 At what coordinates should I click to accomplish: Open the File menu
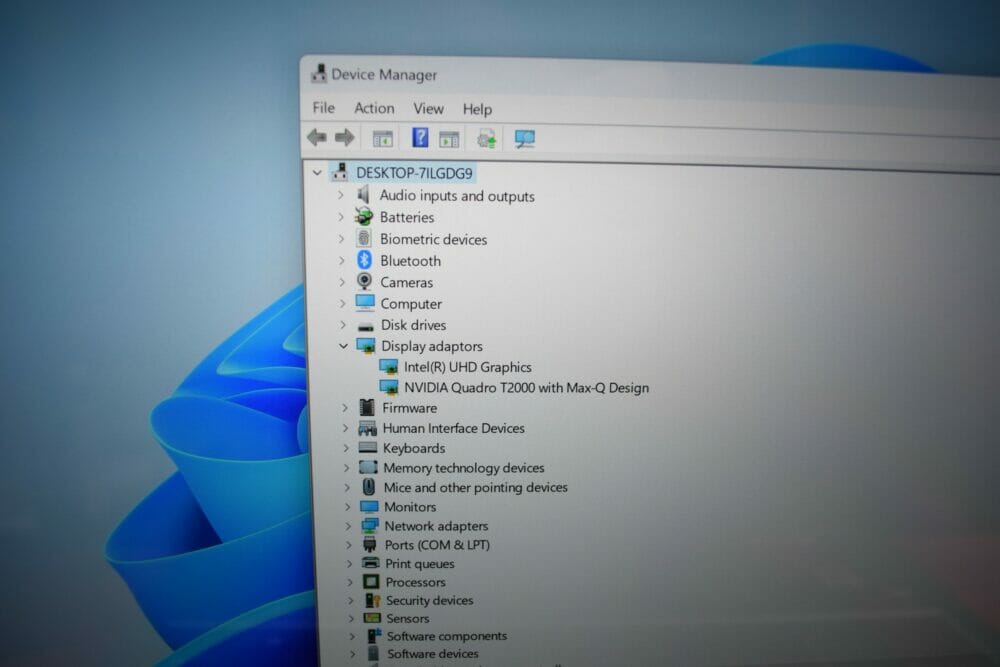(x=323, y=108)
